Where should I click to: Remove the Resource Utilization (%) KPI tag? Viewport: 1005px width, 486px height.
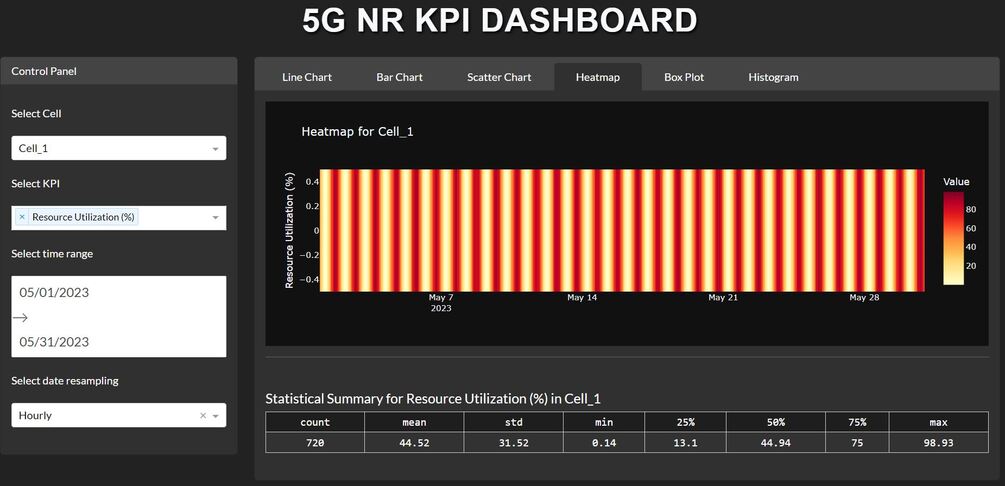coord(22,217)
